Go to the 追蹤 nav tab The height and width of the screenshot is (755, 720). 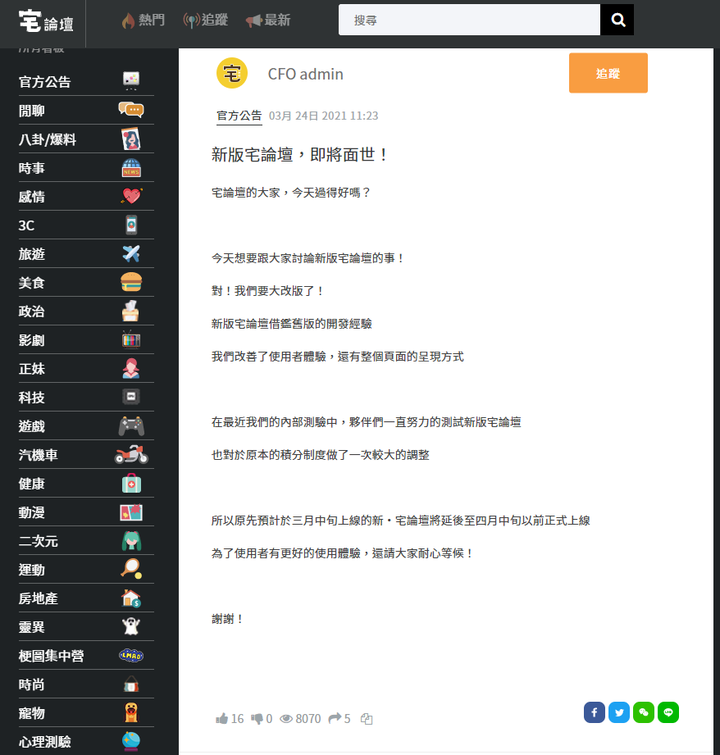point(206,20)
